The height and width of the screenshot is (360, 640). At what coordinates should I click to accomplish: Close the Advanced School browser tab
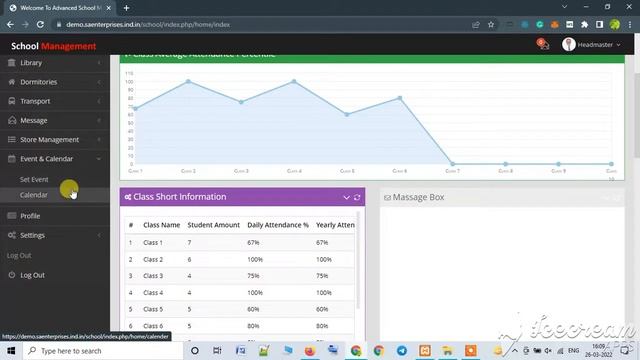pyautogui.click(x=109, y=8)
